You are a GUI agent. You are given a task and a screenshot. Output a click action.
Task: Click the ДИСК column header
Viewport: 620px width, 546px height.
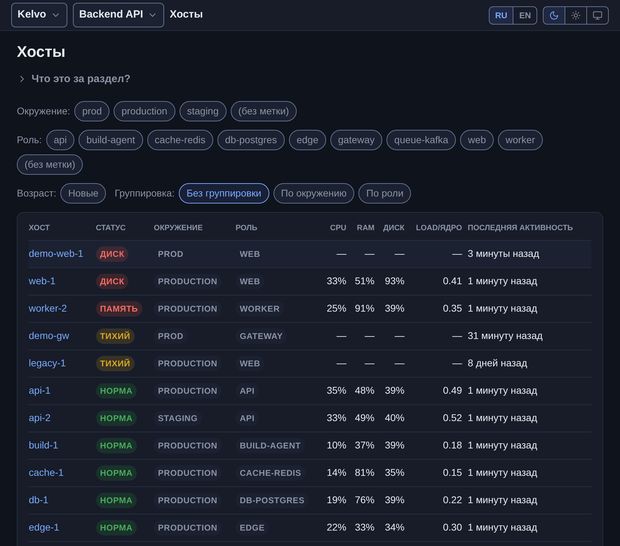tap(393, 228)
